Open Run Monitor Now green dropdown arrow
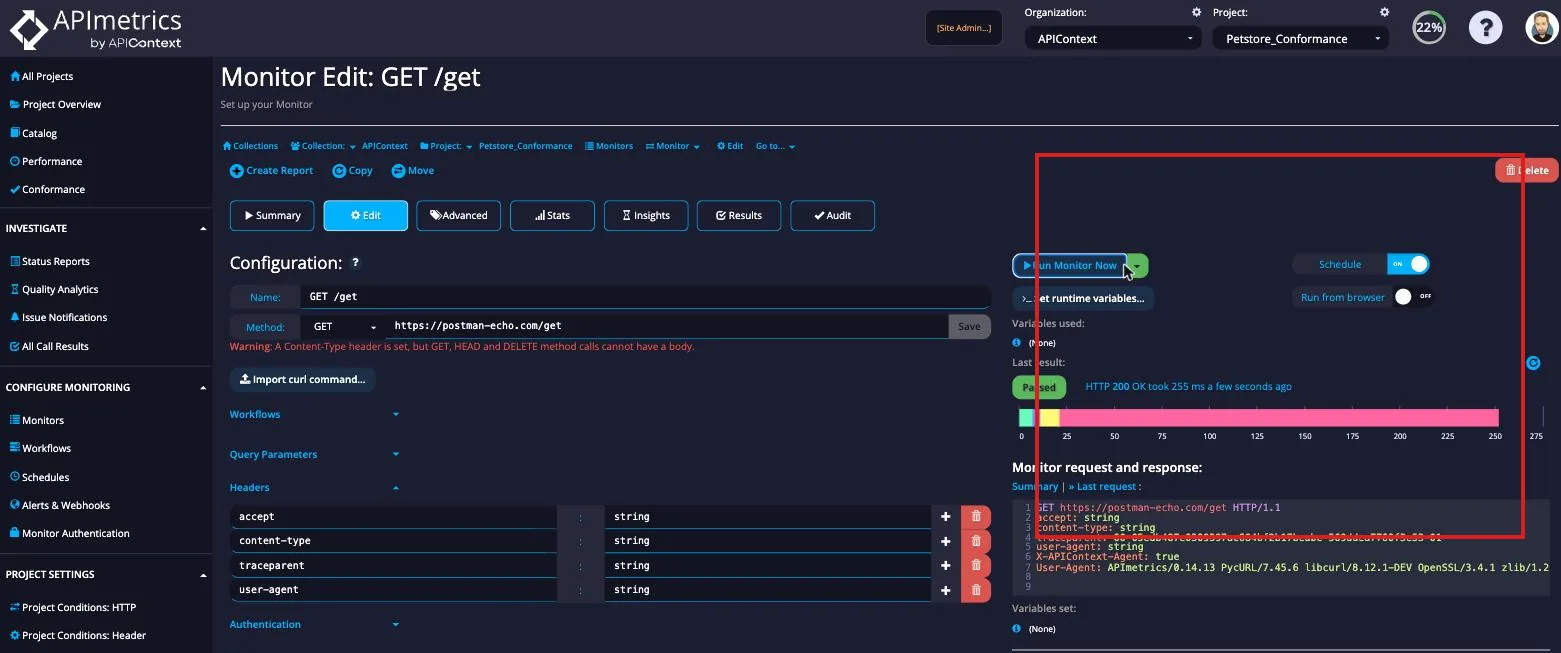The width and height of the screenshot is (1561, 653). tap(1139, 266)
